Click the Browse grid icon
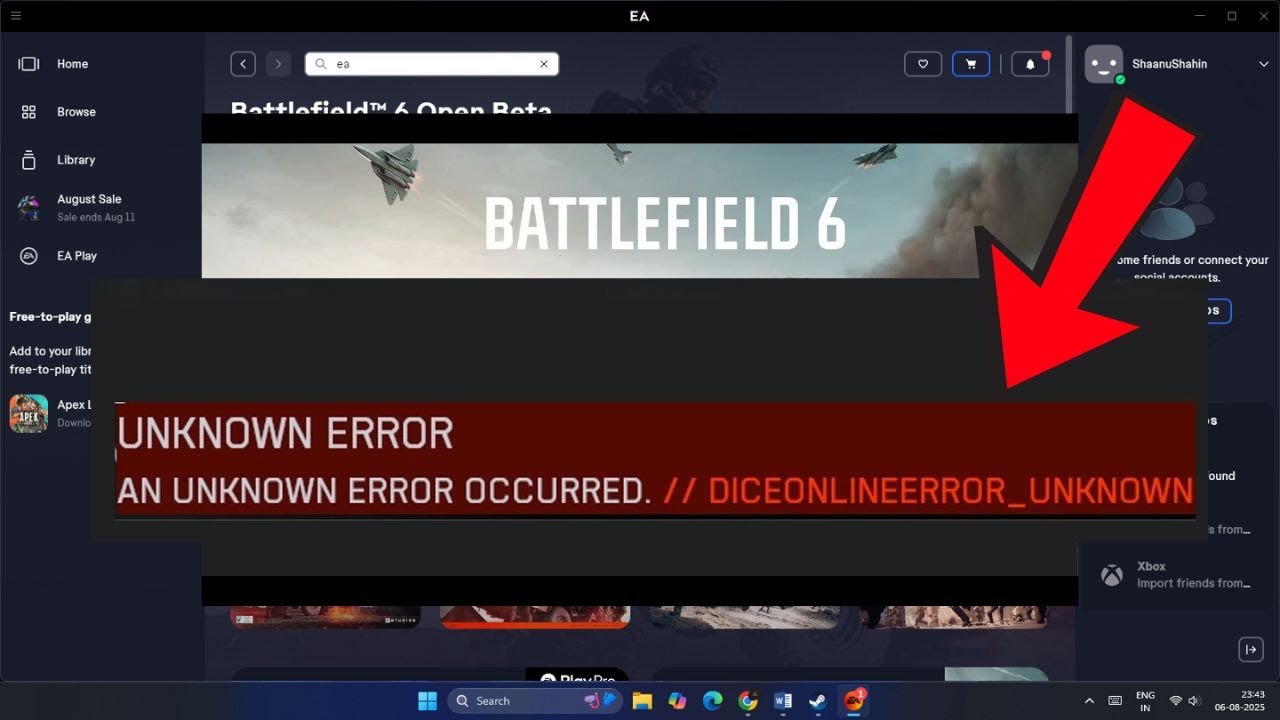The width and height of the screenshot is (1280, 720). point(29,112)
